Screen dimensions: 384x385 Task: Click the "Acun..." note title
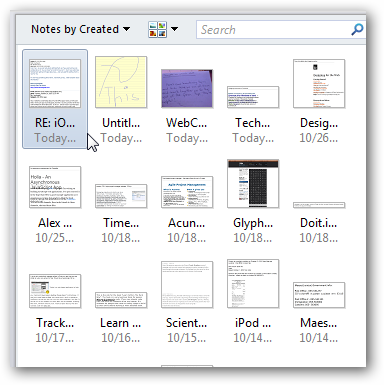(x=187, y=223)
